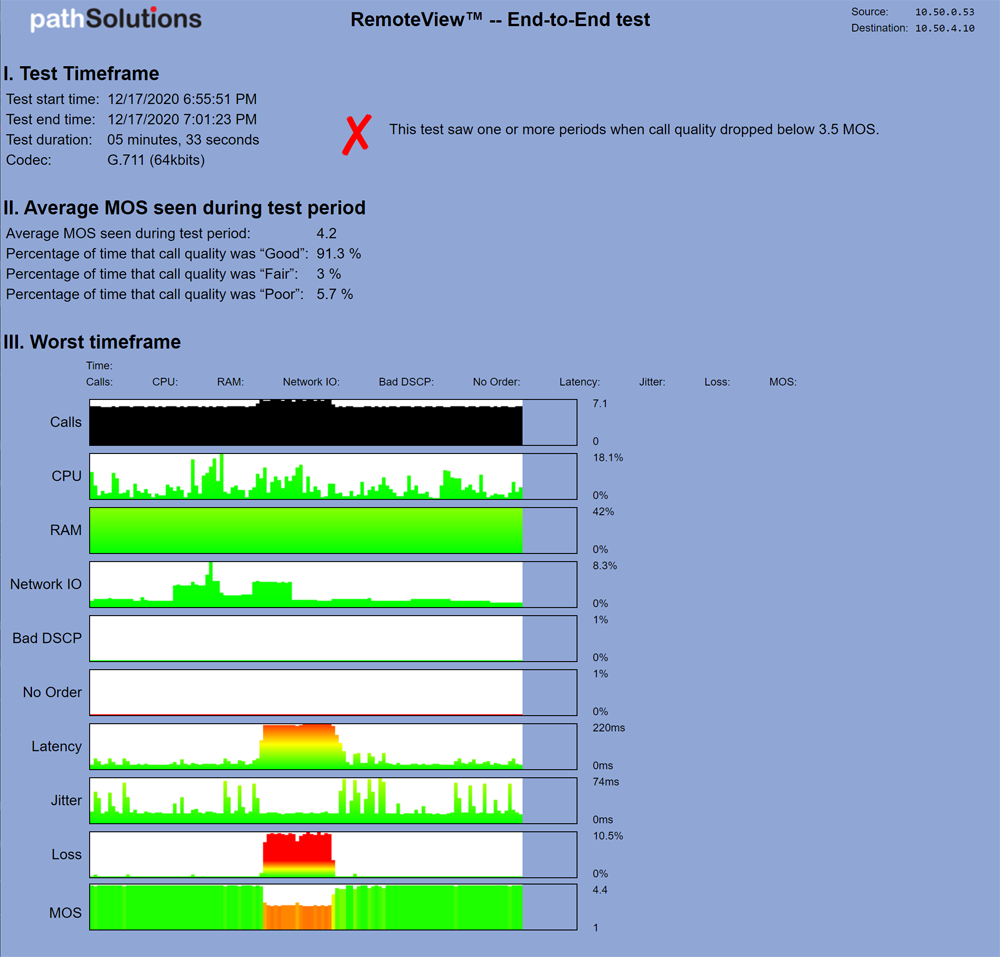Click the empty Bad DSCP graph
Image resolution: width=1000 pixels, height=957 pixels.
[306, 638]
